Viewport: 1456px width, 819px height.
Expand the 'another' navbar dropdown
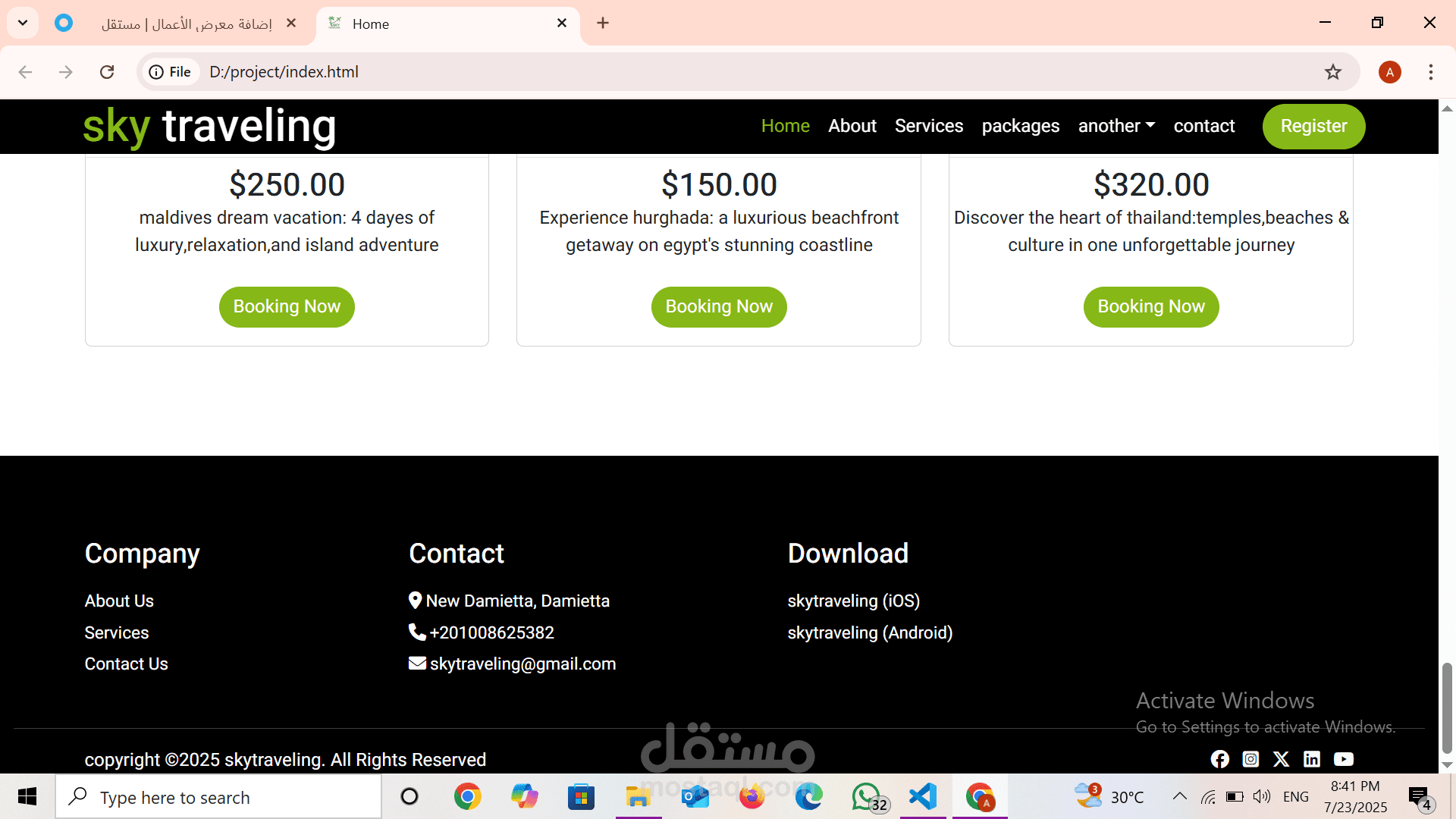[x=1116, y=126]
